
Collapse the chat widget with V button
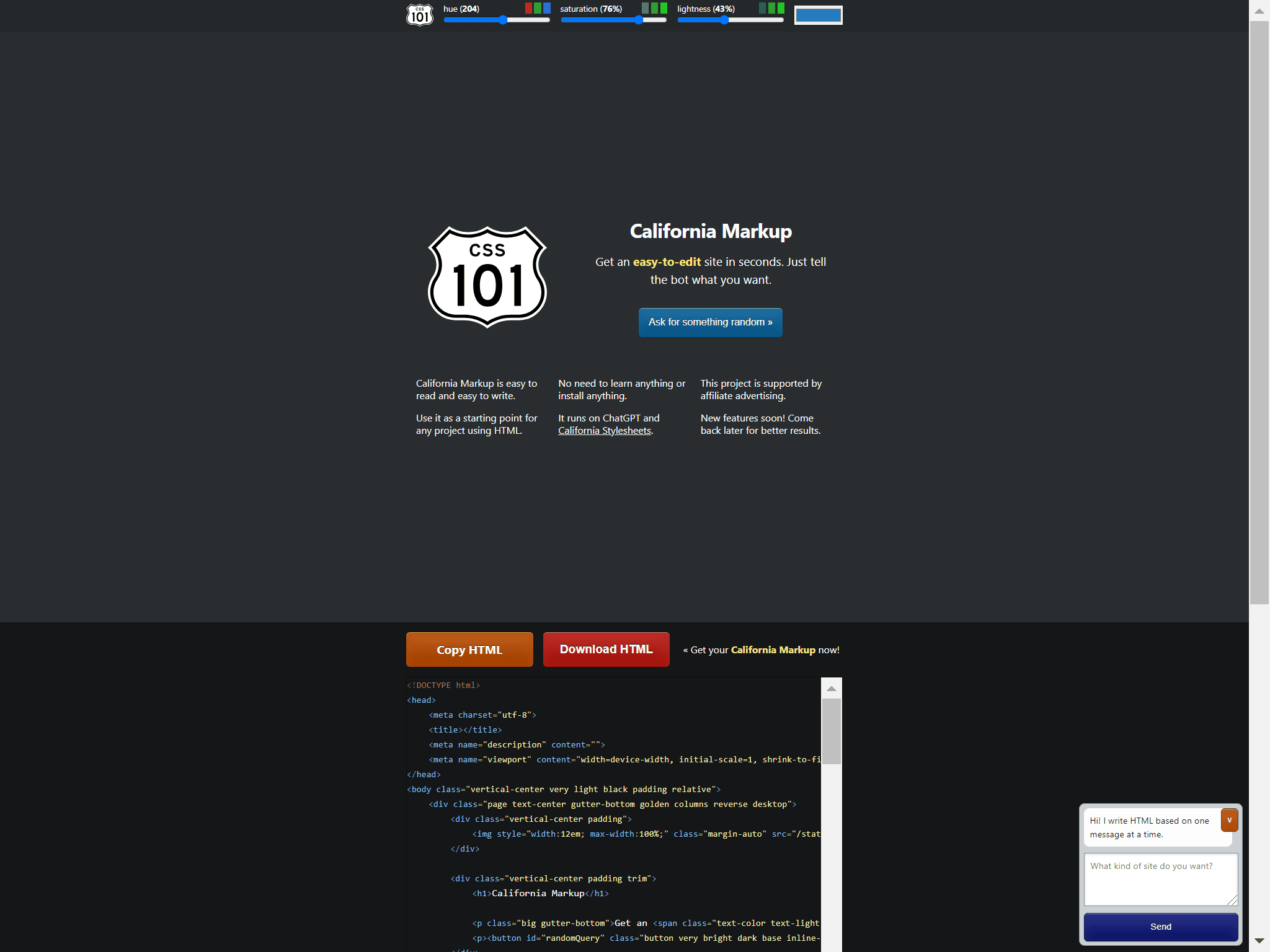click(1229, 820)
